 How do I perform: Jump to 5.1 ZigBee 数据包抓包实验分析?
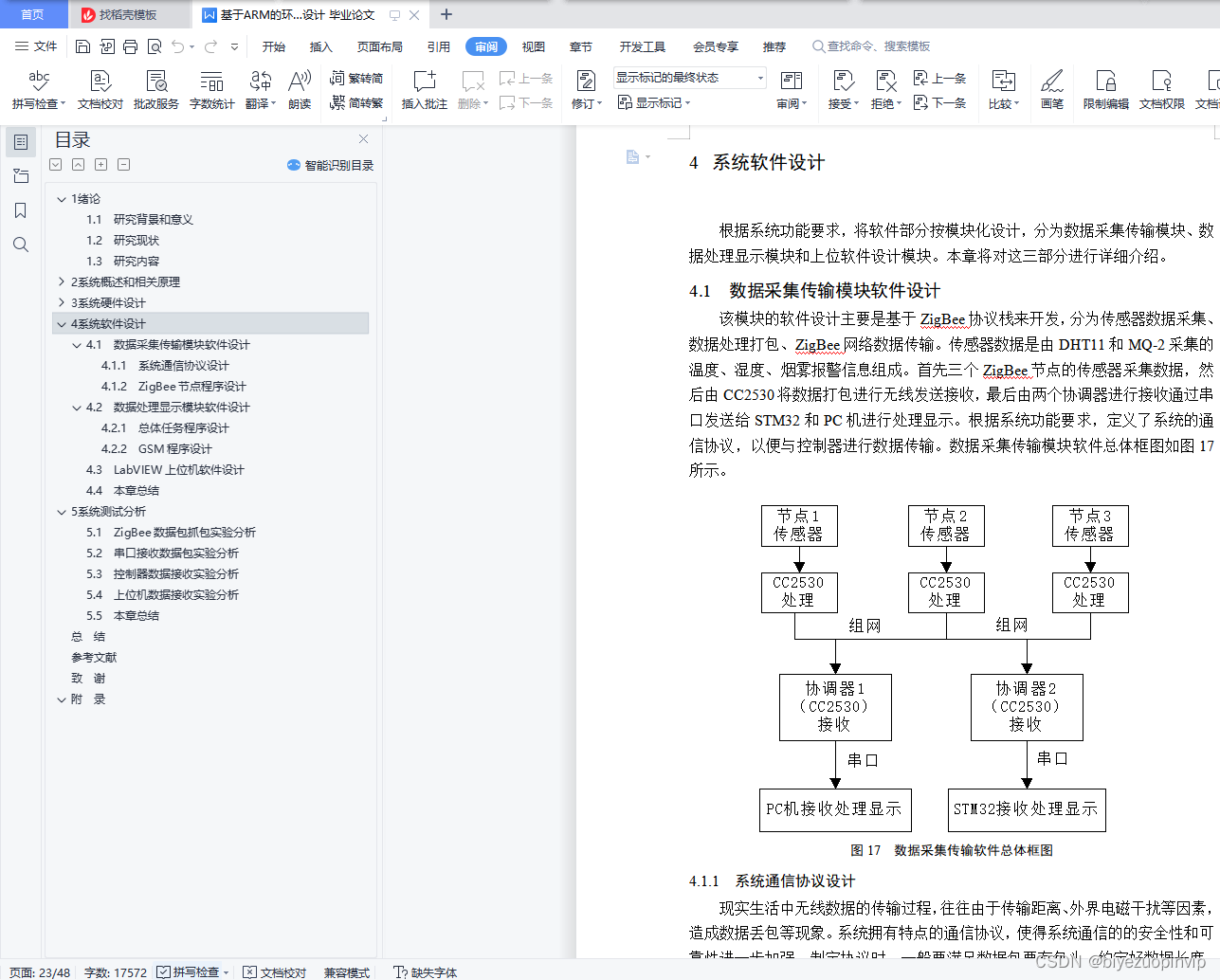click(171, 533)
